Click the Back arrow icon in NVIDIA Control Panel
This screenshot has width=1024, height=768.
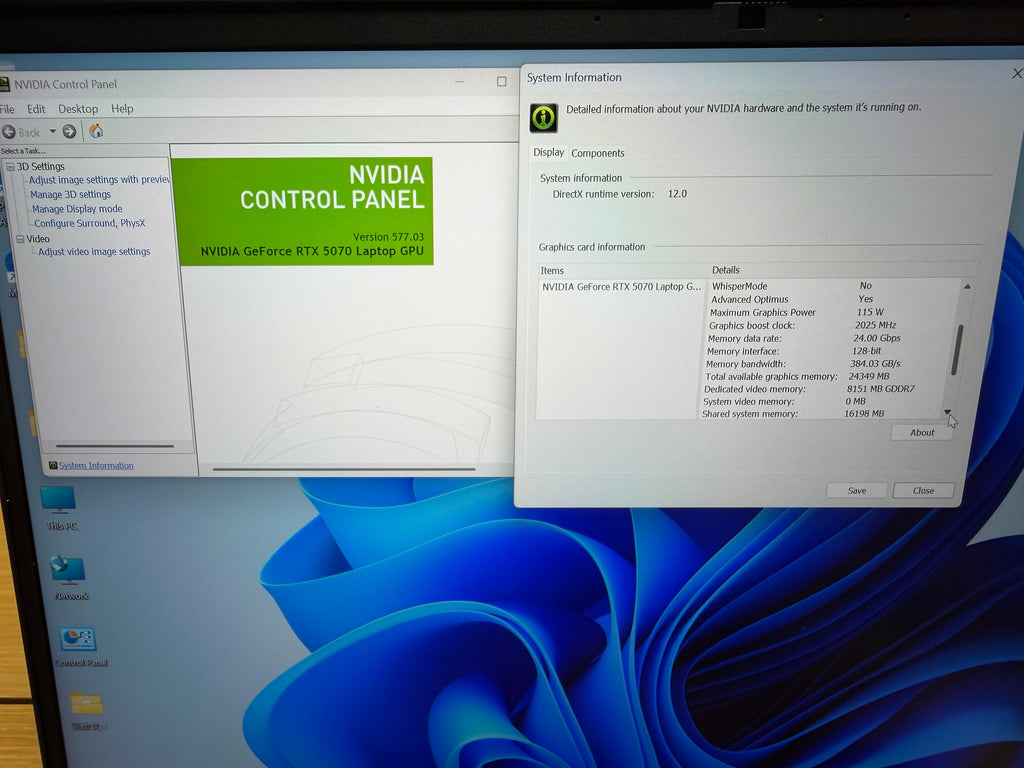pyautogui.click(x=9, y=132)
